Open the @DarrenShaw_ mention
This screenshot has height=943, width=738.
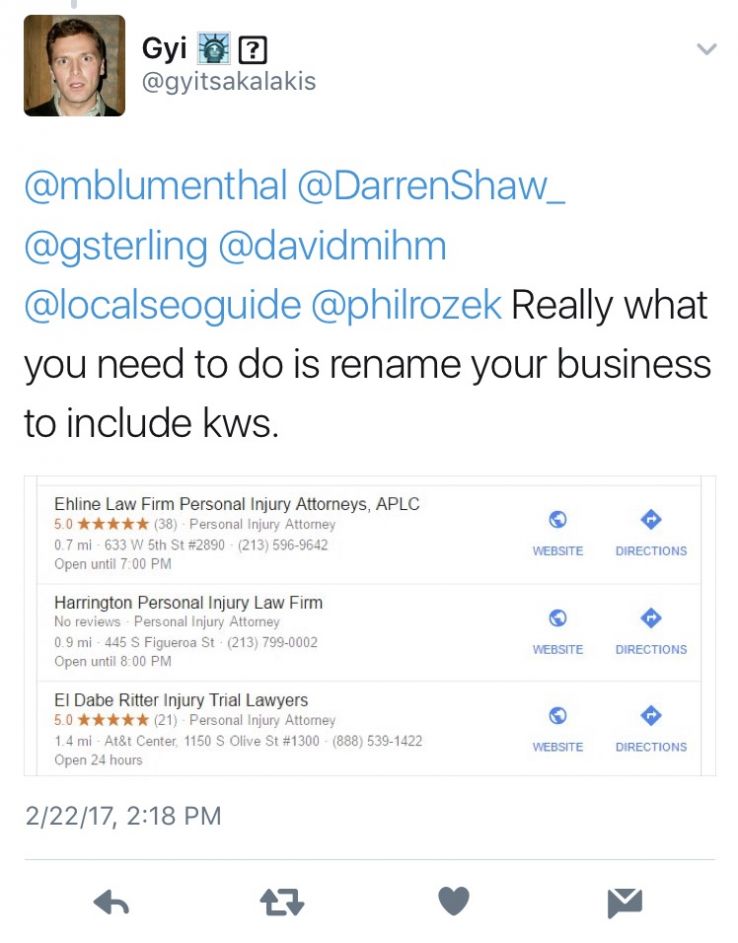point(431,185)
